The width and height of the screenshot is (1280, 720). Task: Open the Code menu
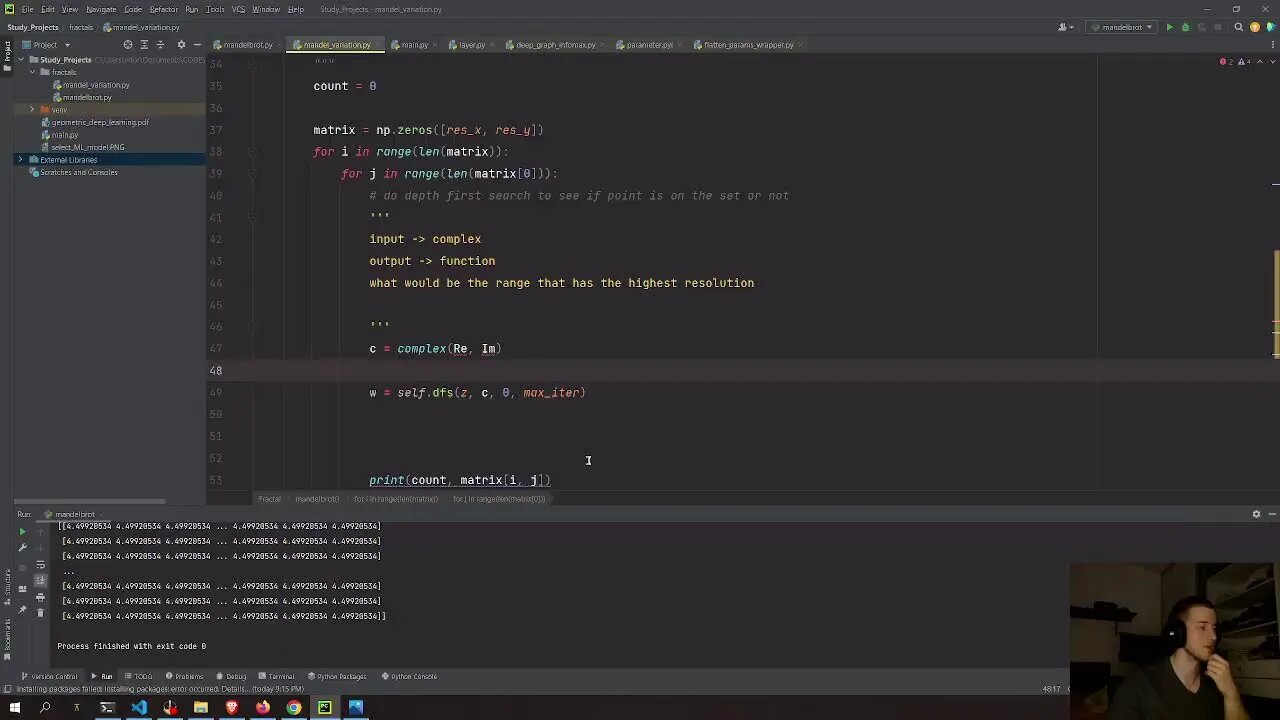tap(132, 9)
